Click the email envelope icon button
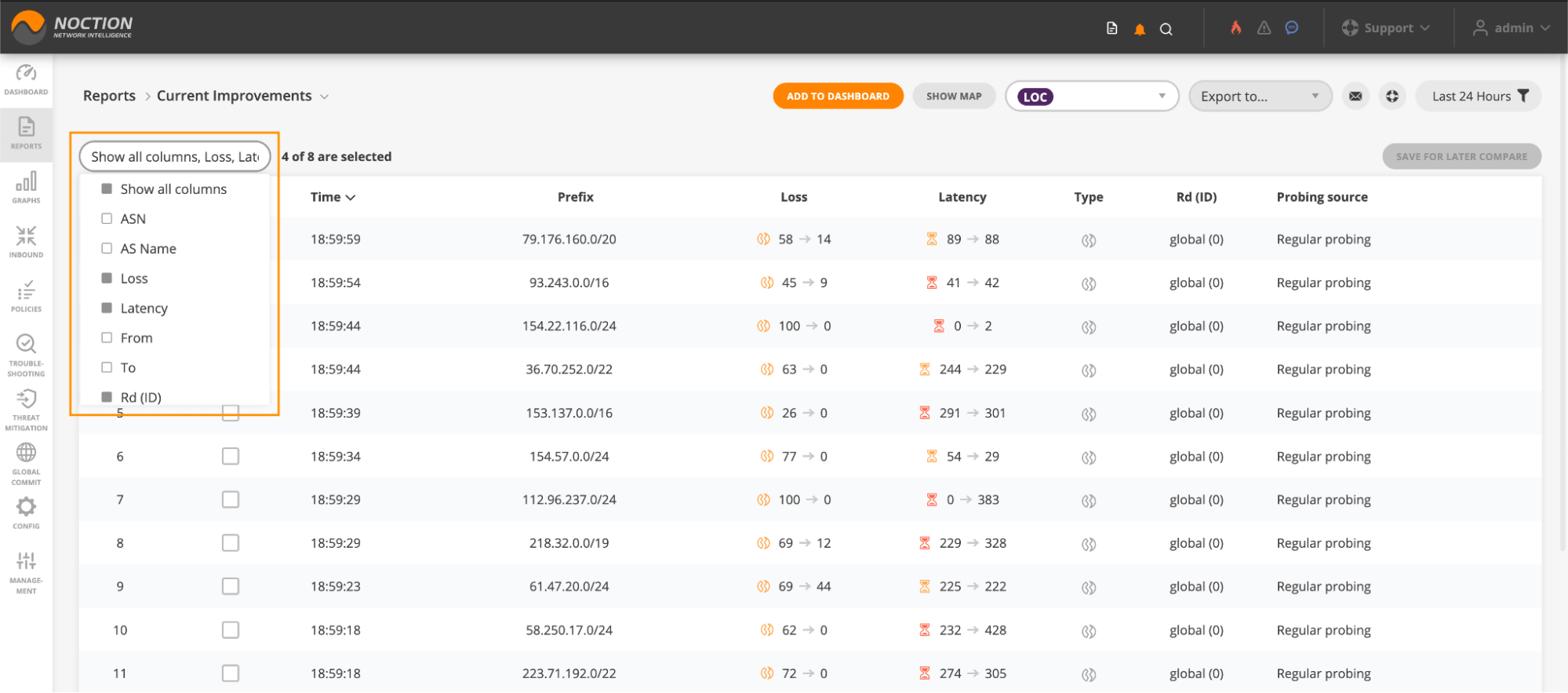The height and width of the screenshot is (693, 1568). (x=1355, y=97)
